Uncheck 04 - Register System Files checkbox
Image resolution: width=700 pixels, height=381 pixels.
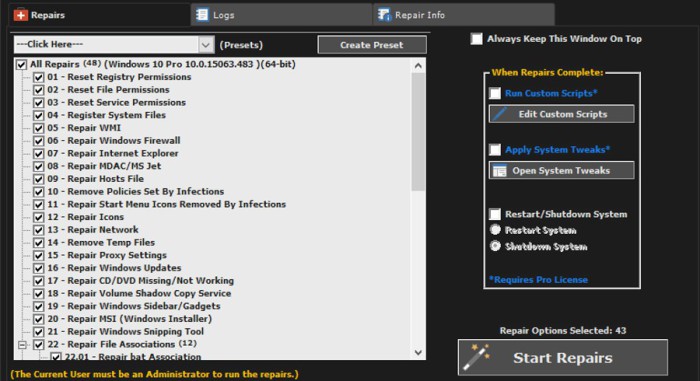39,115
